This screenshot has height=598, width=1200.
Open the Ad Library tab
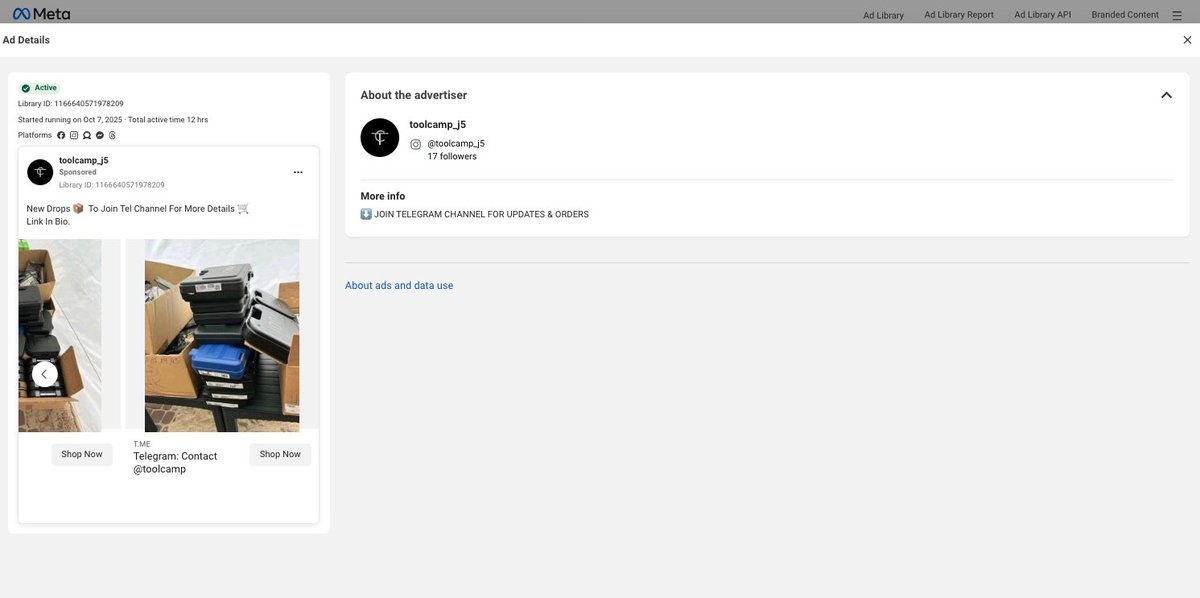[x=883, y=15]
